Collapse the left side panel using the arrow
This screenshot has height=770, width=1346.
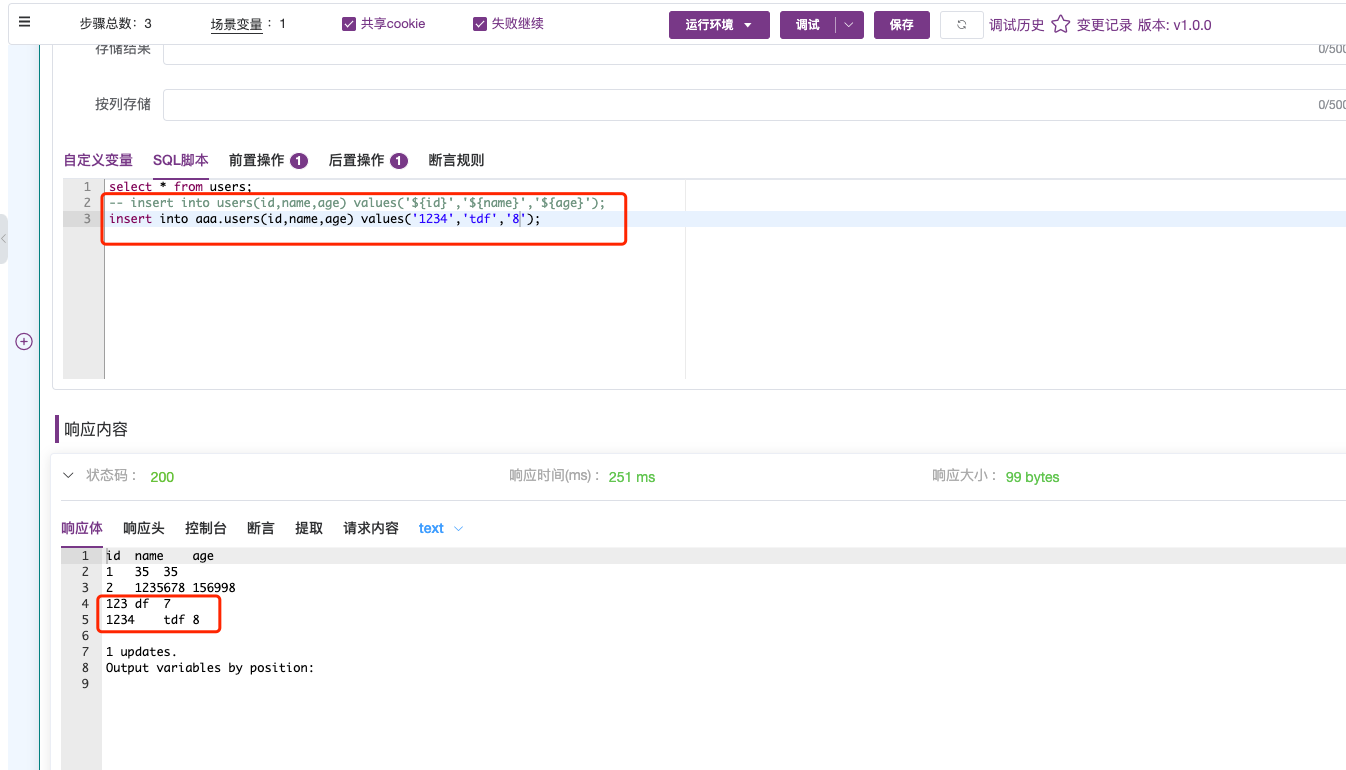pyautogui.click(x=4, y=240)
